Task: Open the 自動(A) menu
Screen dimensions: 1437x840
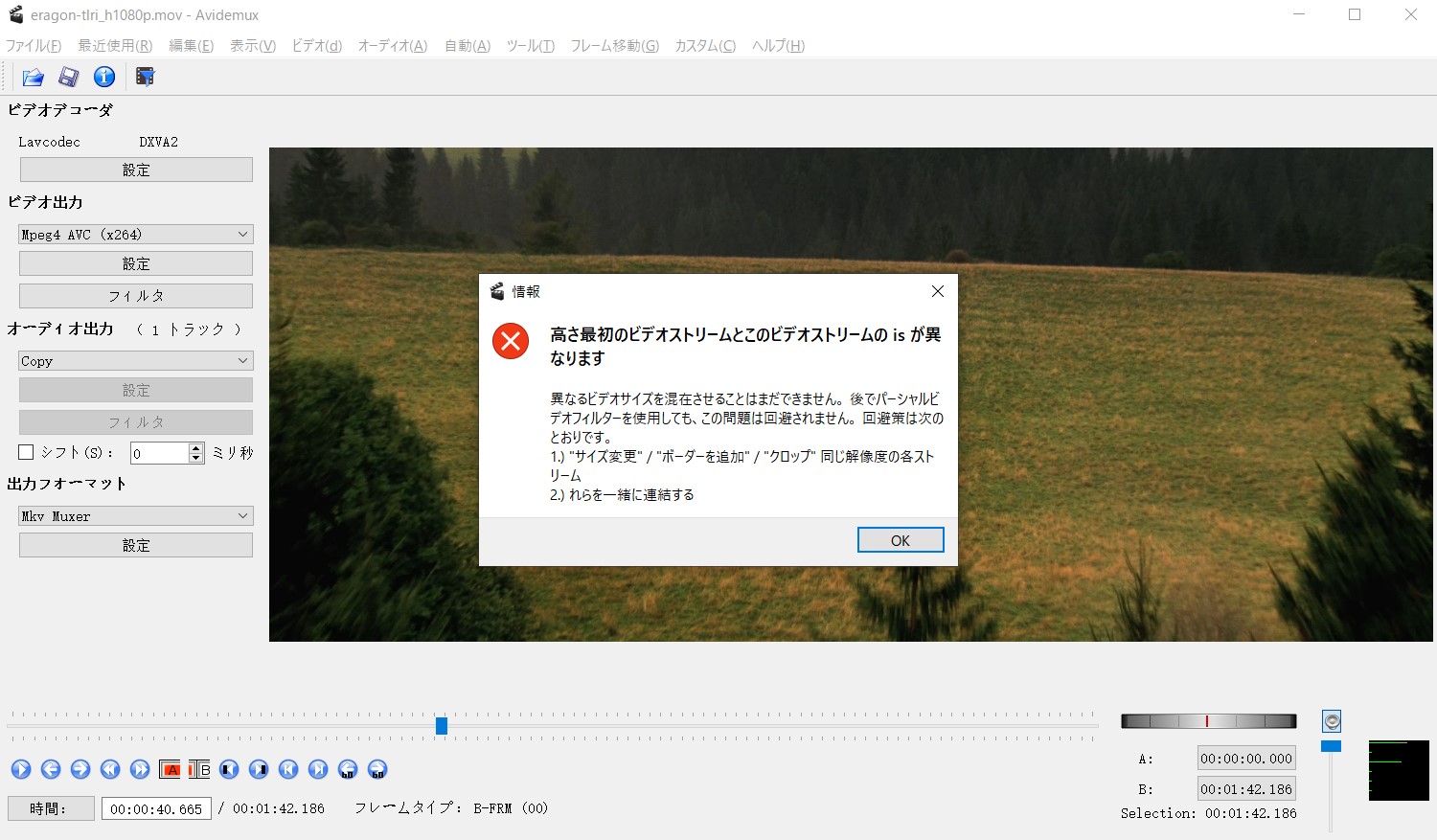Action: pos(468,46)
